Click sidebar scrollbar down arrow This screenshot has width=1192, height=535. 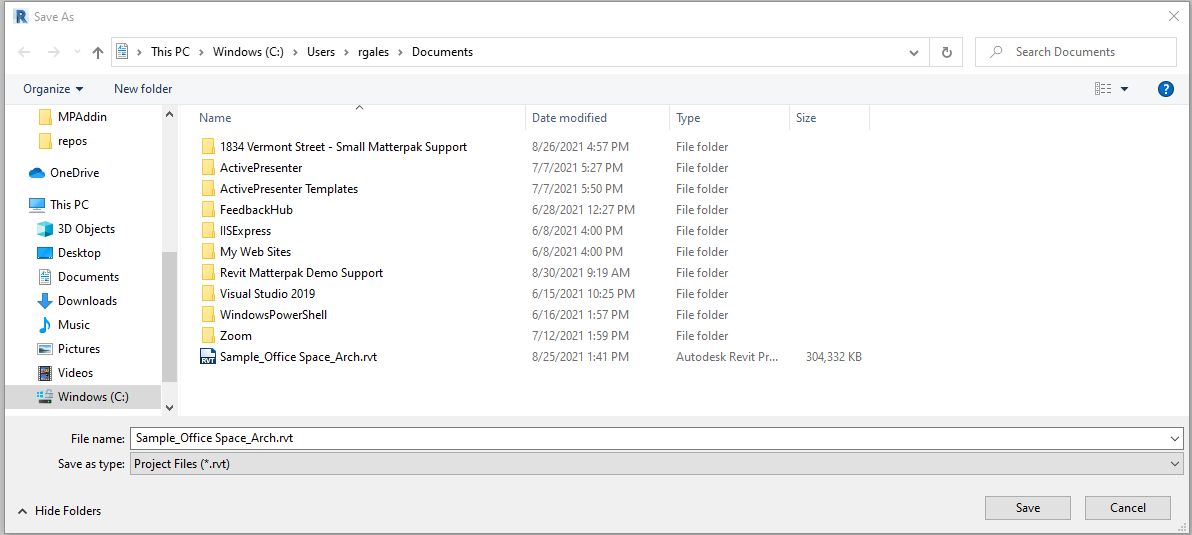point(169,408)
